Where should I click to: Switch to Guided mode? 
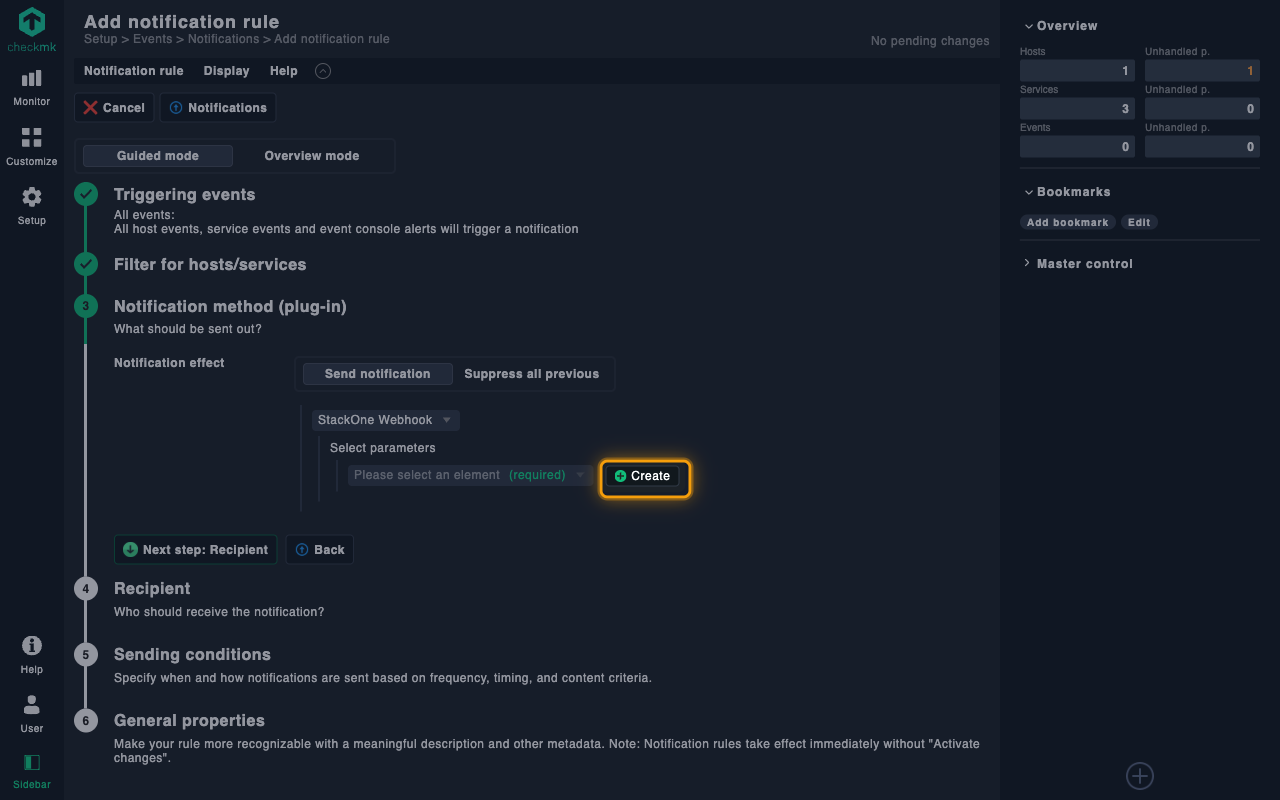point(158,156)
